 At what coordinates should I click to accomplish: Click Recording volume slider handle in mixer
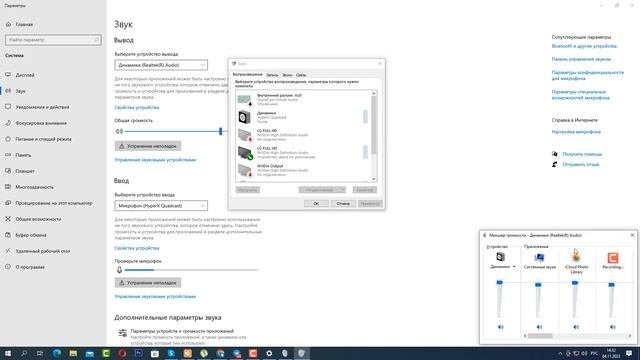pyautogui.click(x=611, y=284)
